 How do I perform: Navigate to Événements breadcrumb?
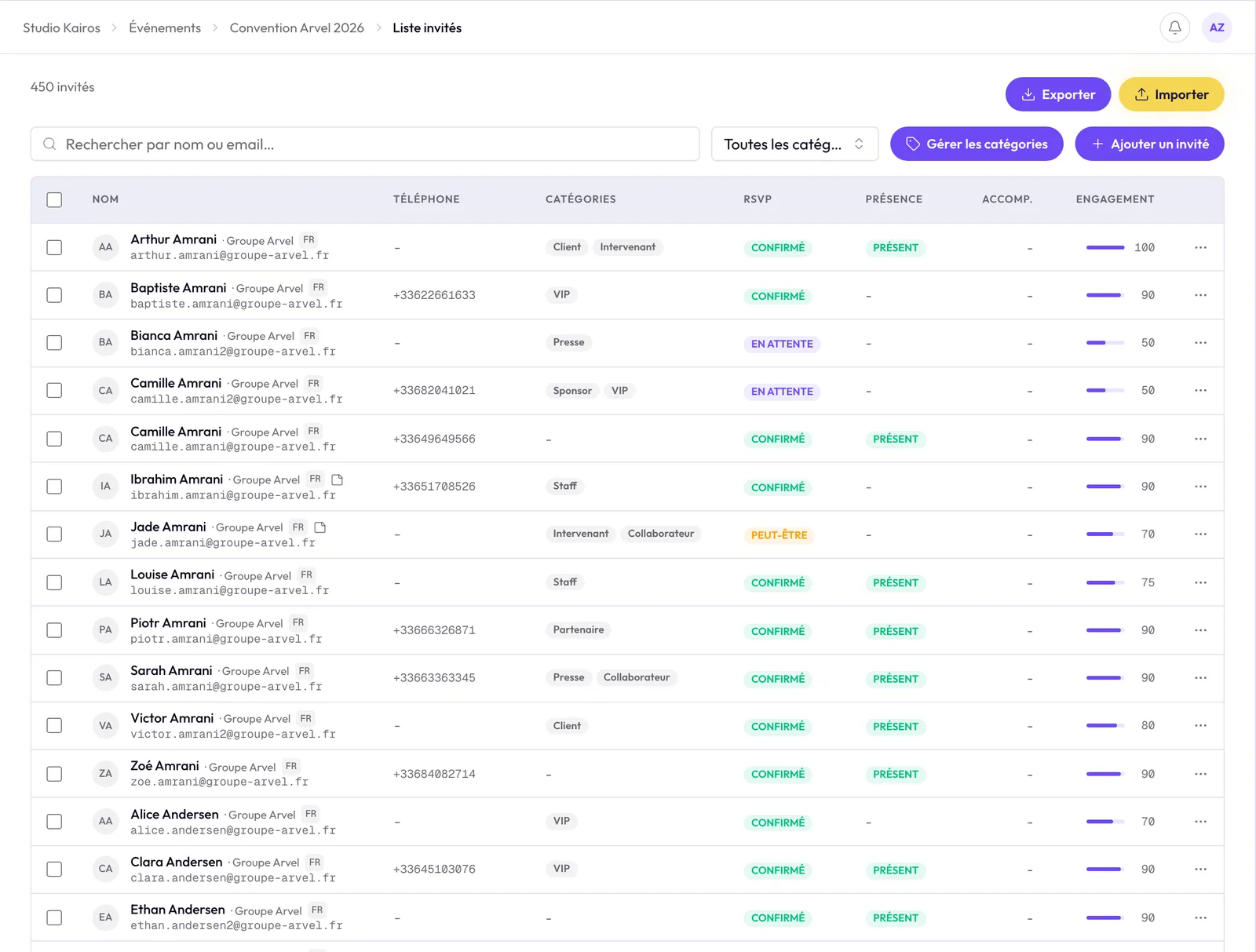pyautogui.click(x=165, y=28)
